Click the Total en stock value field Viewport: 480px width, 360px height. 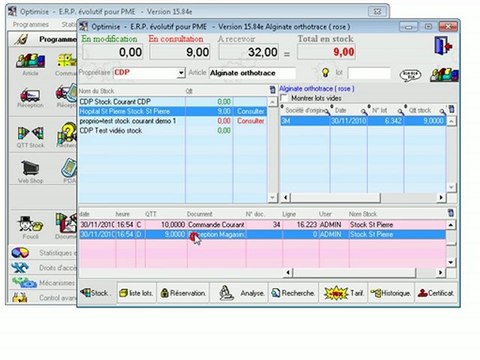[x=326, y=52]
